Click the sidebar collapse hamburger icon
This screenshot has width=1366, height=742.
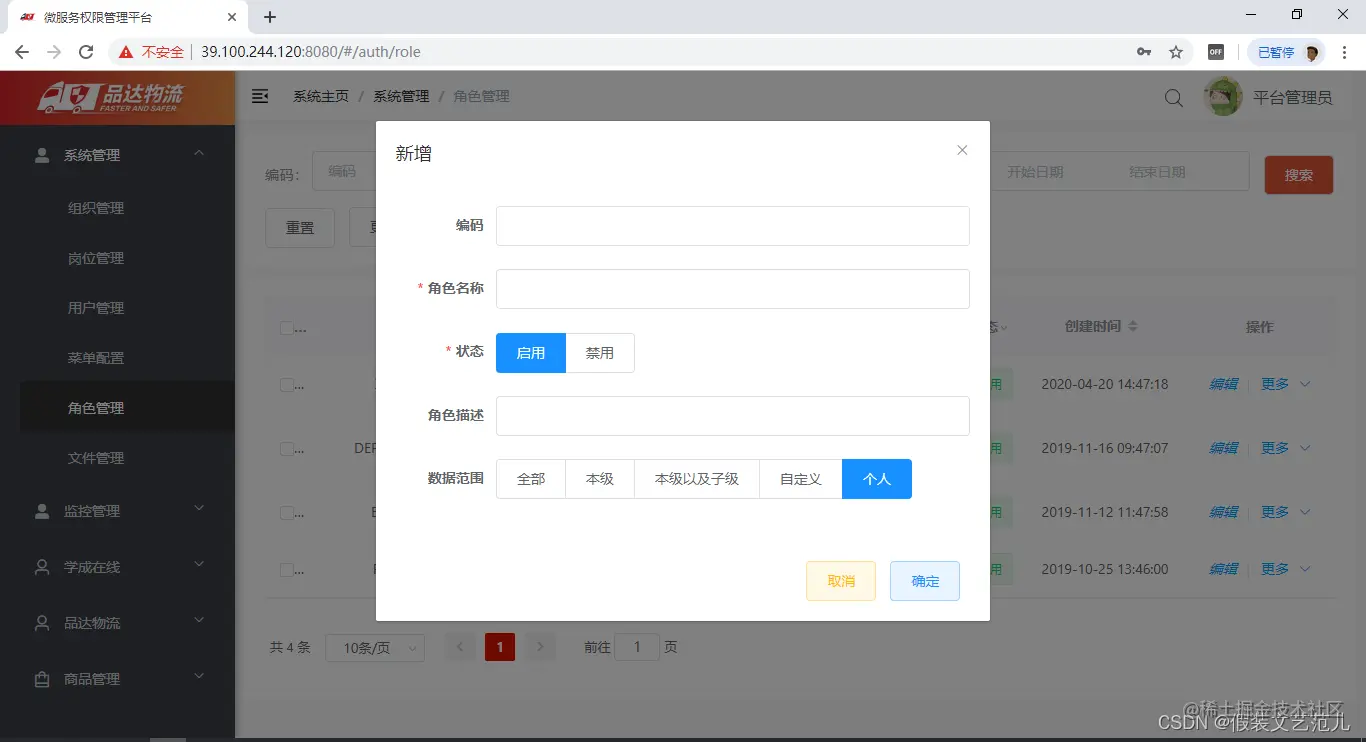coord(260,96)
